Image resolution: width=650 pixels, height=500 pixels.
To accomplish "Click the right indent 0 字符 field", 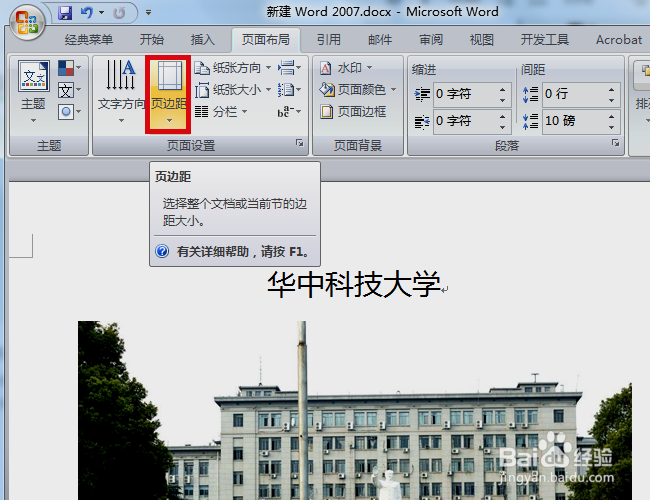I will click(x=465, y=121).
